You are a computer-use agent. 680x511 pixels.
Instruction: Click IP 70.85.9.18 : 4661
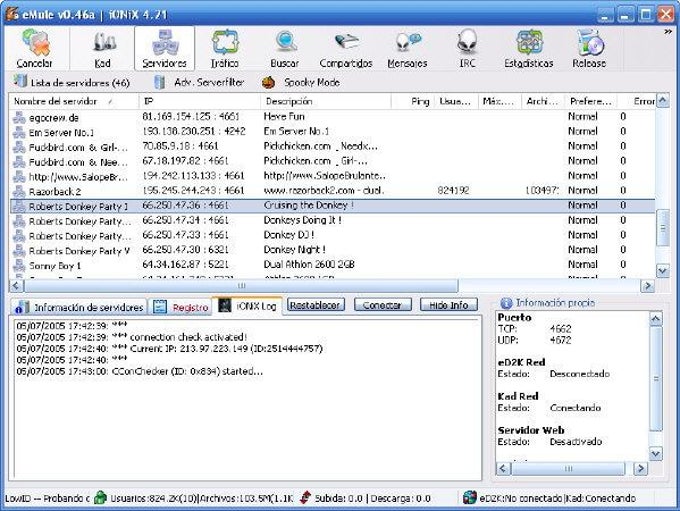(x=180, y=146)
